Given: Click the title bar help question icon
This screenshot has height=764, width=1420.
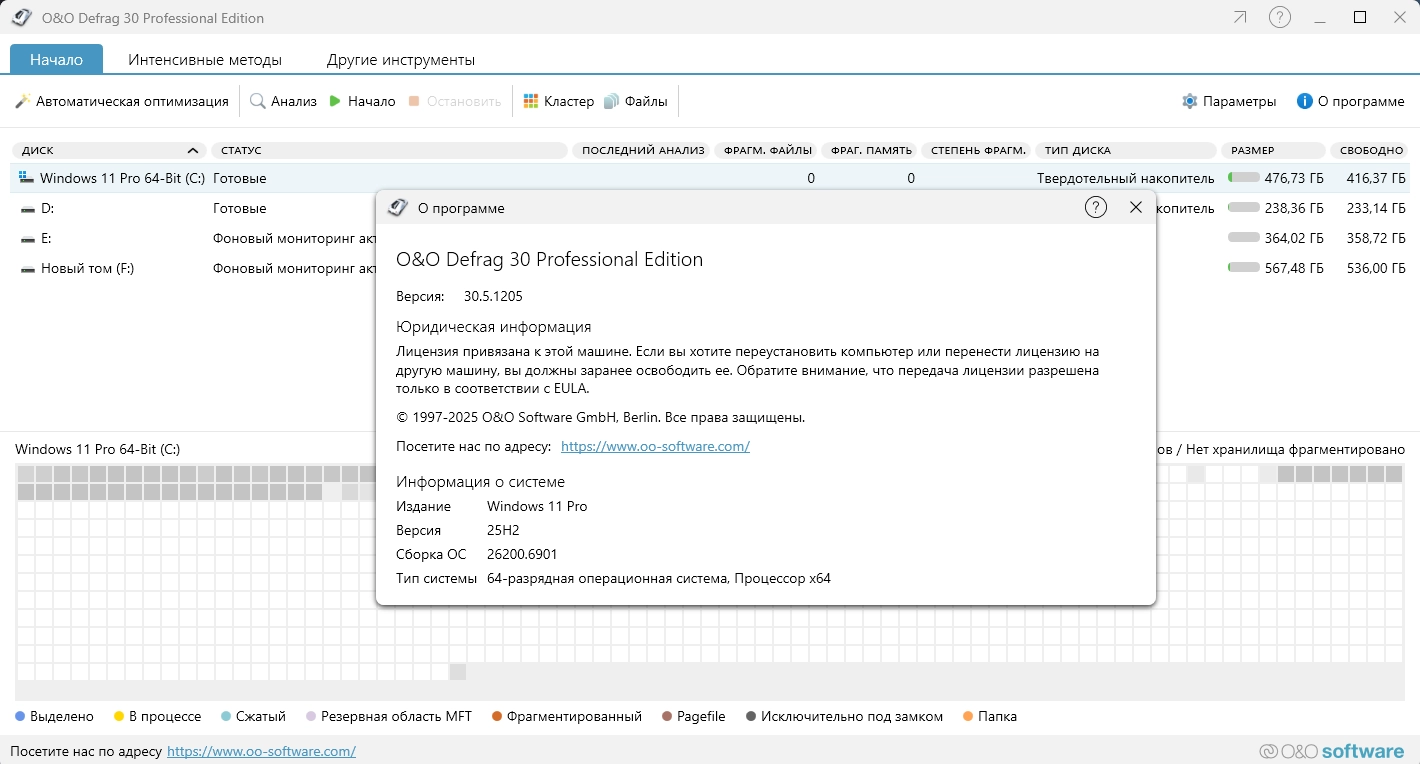Looking at the screenshot, I should (x=1279, y=17).
